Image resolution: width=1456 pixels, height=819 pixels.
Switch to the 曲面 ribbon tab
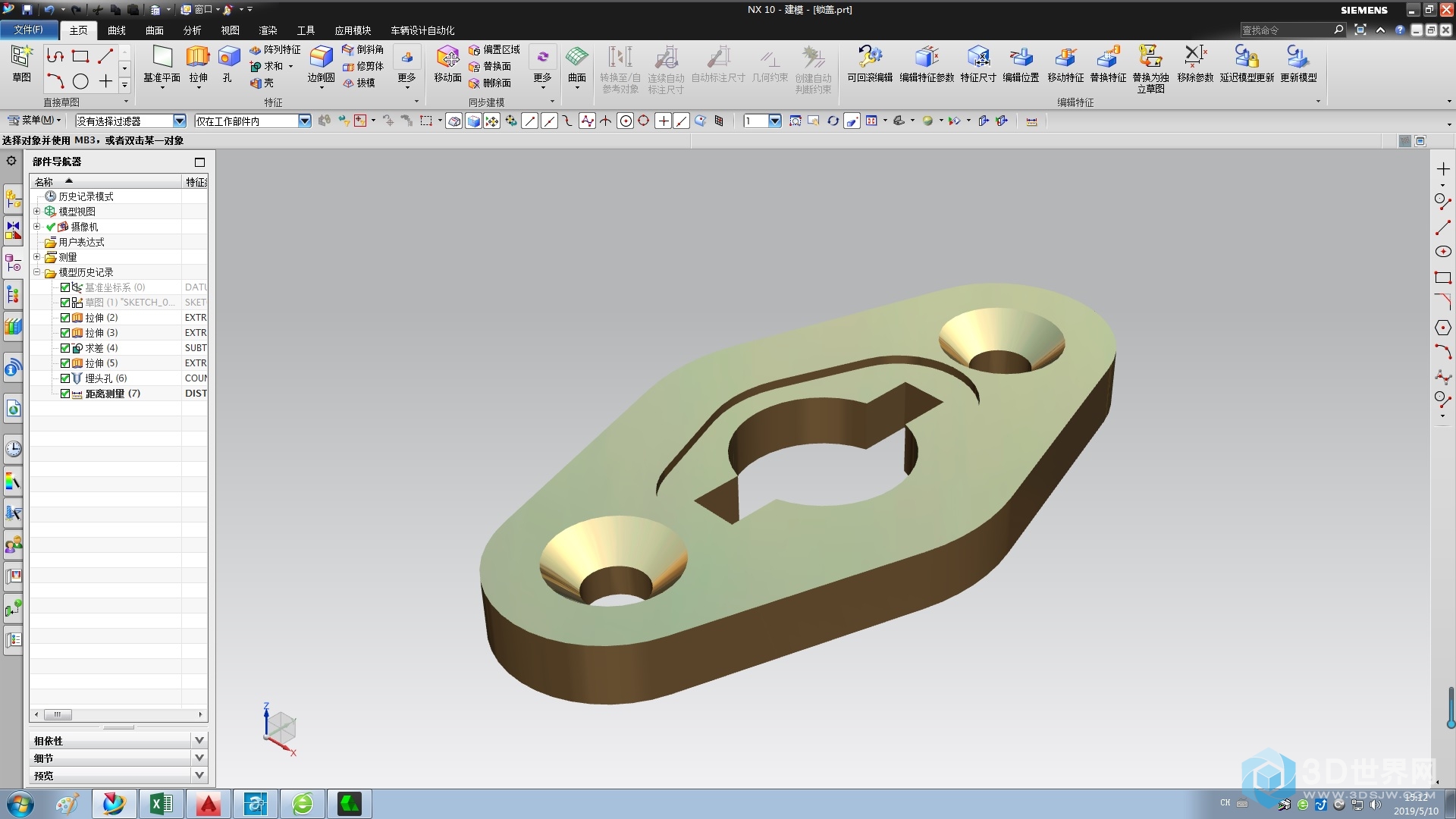pyautogui.click(x=155, y=30)
